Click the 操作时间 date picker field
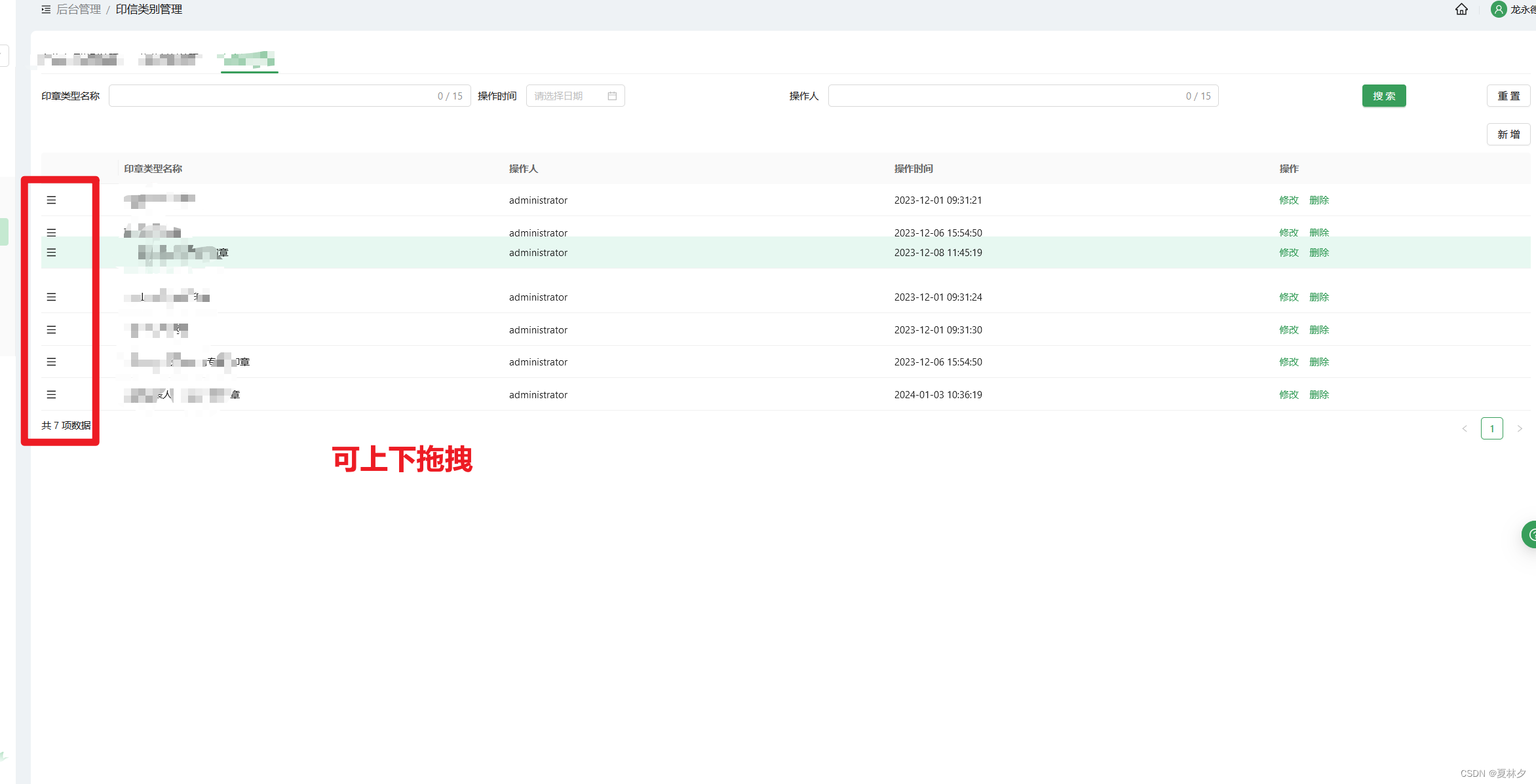This screenshot has height=784, width=1536. [x=575, y=96]
